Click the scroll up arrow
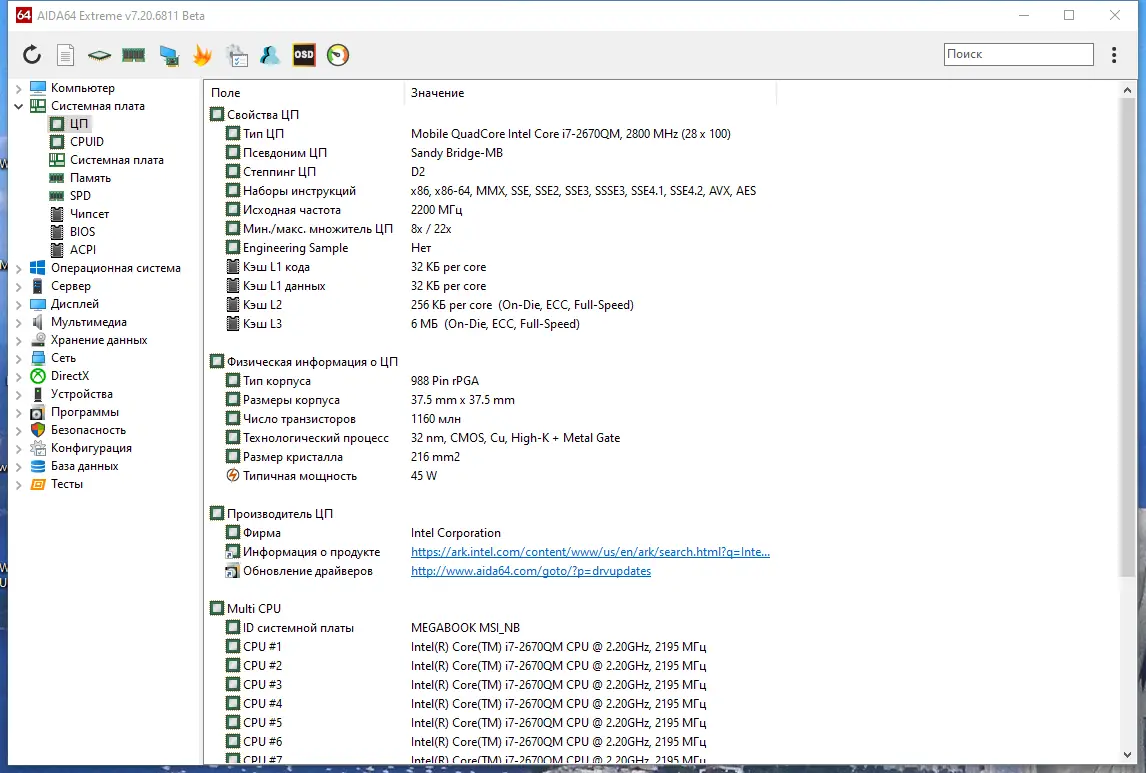 tap(1127, 90)
